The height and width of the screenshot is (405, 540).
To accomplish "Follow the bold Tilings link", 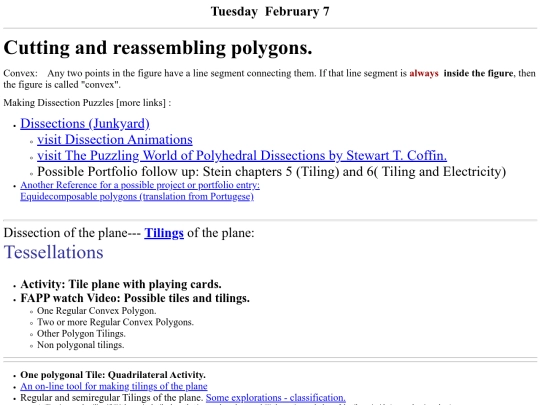I will point(164,233).
